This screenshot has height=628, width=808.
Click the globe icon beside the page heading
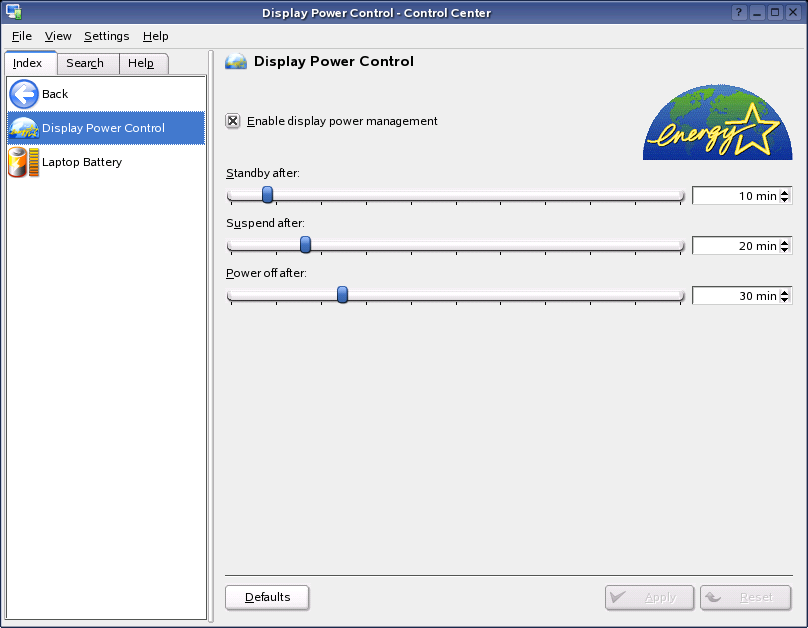(x=236, y=61)
